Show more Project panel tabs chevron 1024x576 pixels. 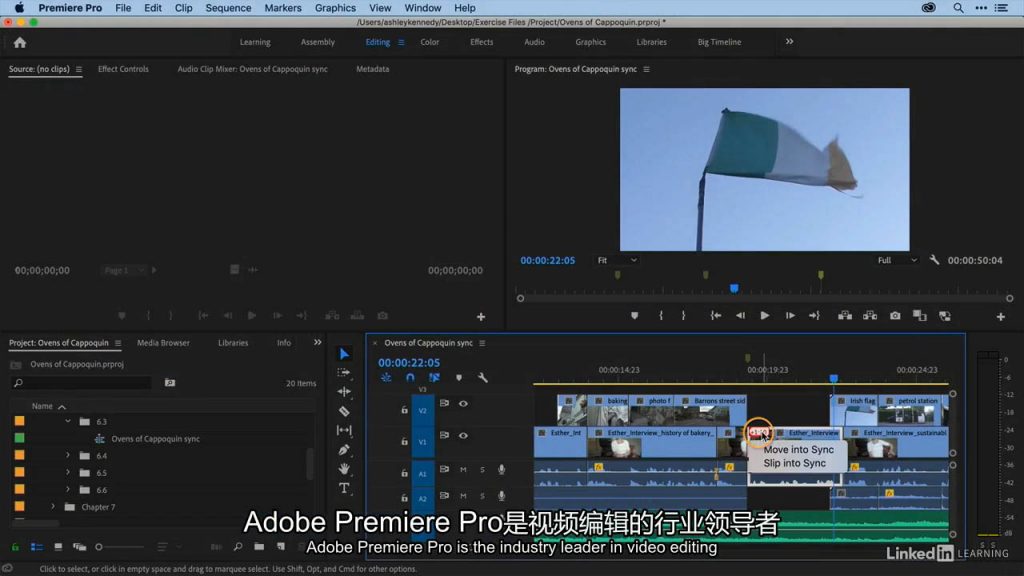pos(317,342)
